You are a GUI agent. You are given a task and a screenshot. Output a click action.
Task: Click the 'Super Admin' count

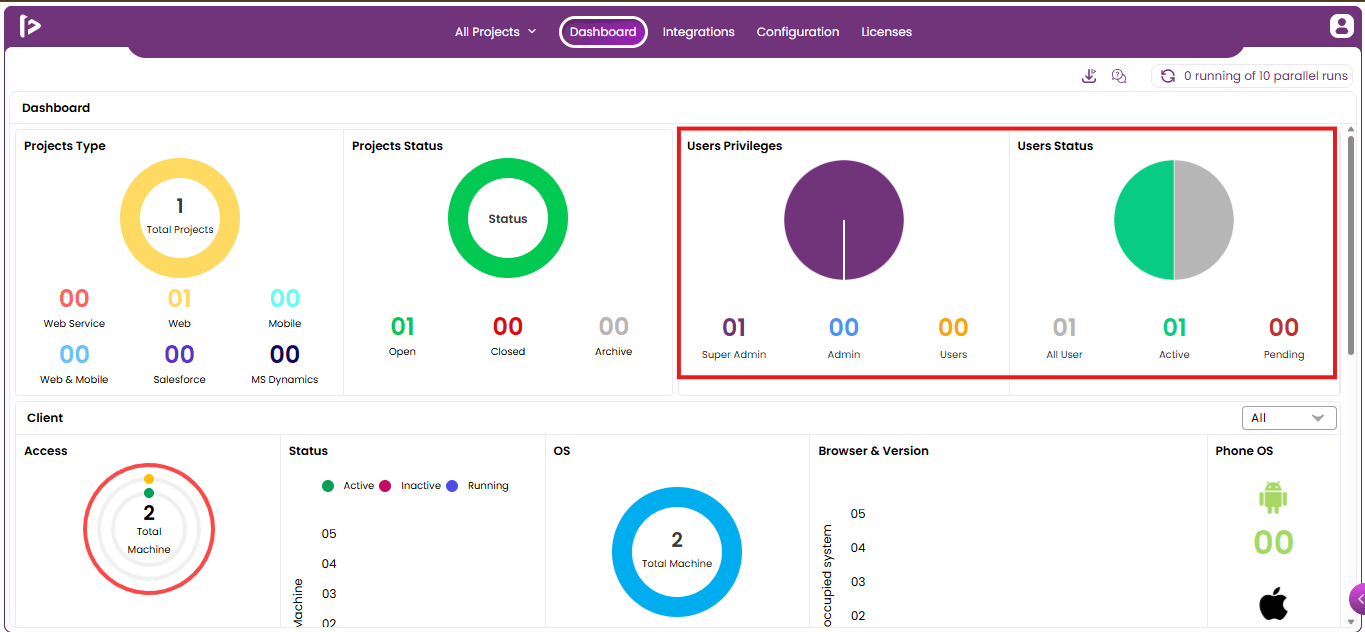click(734, 327)
